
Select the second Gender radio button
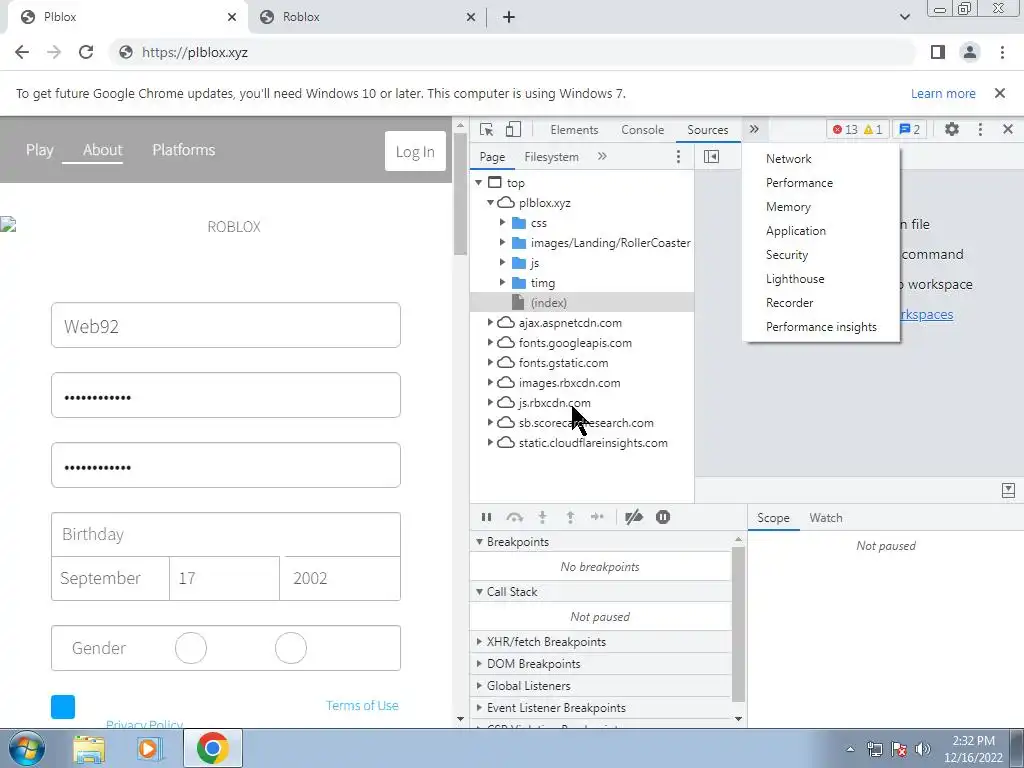pyautogui.click(x=291, y=648)
